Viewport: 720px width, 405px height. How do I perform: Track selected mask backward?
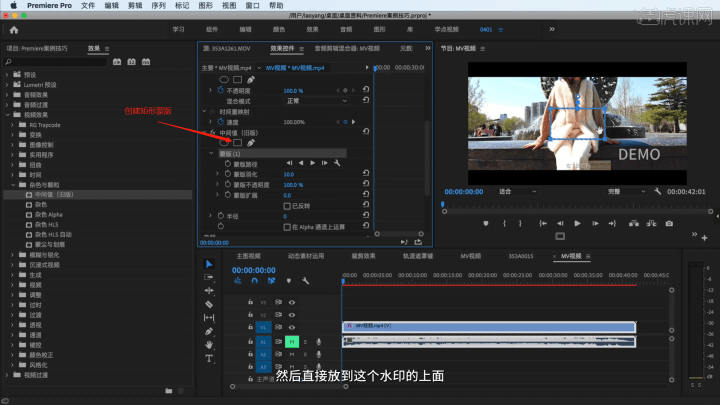tap(301, 163)
